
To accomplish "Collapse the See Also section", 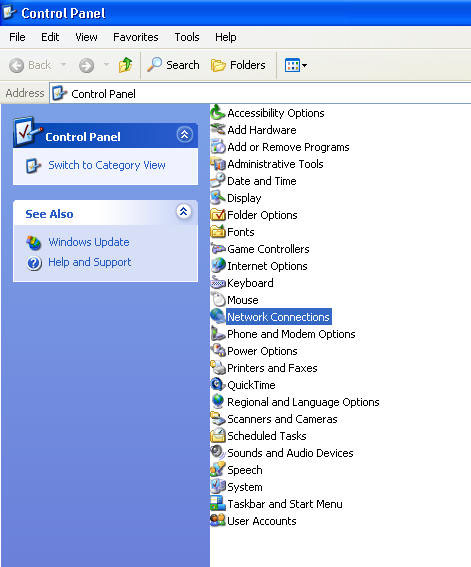I will [x=184, y=212].
